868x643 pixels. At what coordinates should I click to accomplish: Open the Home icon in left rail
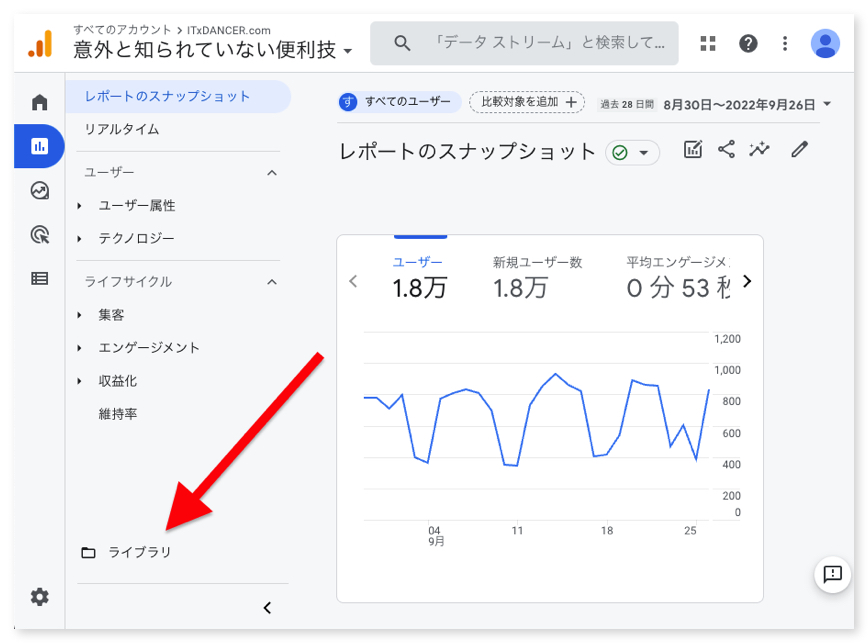tap(39, 102)
